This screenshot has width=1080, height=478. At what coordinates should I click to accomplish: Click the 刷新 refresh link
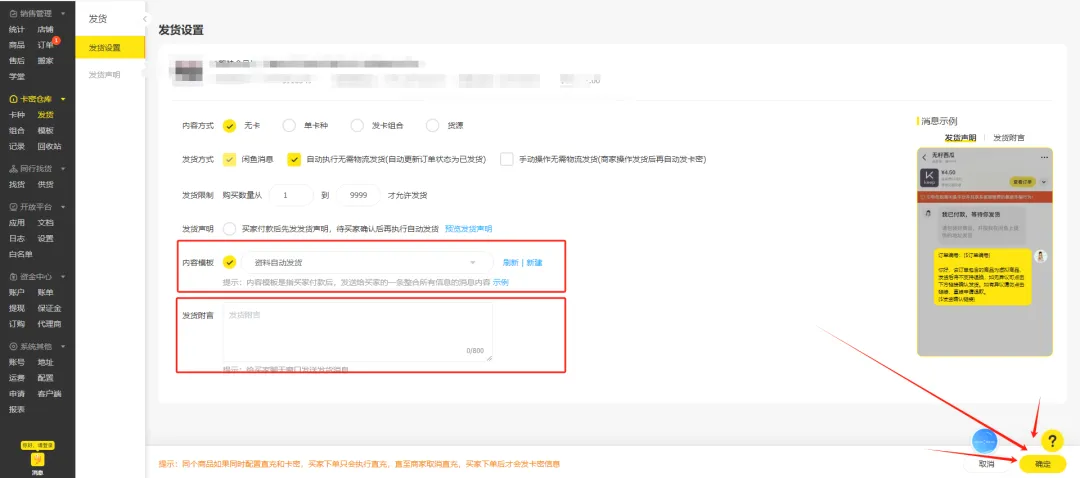[x=510, y=262]
